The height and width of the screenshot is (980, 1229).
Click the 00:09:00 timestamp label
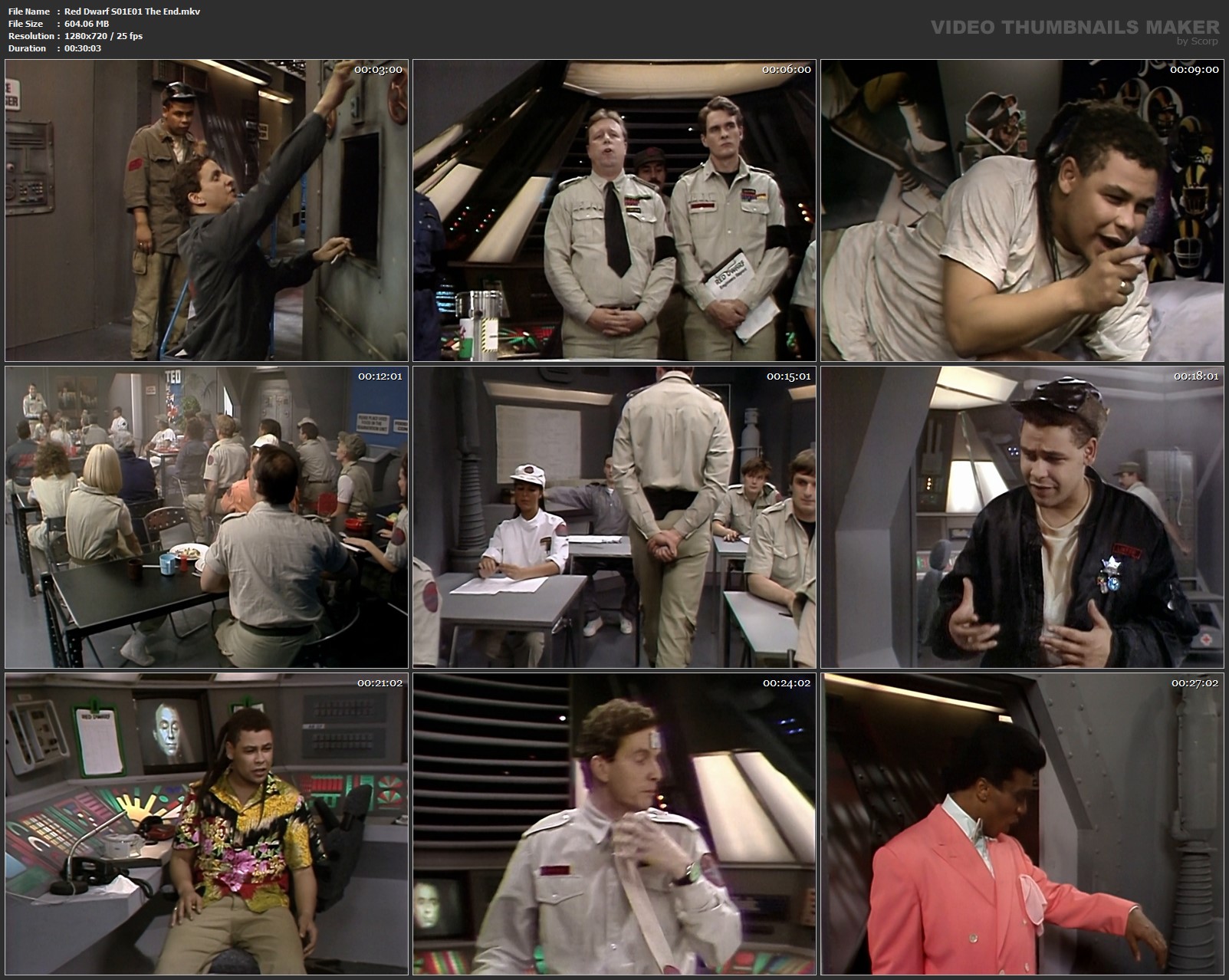(x=1195, y=71)
